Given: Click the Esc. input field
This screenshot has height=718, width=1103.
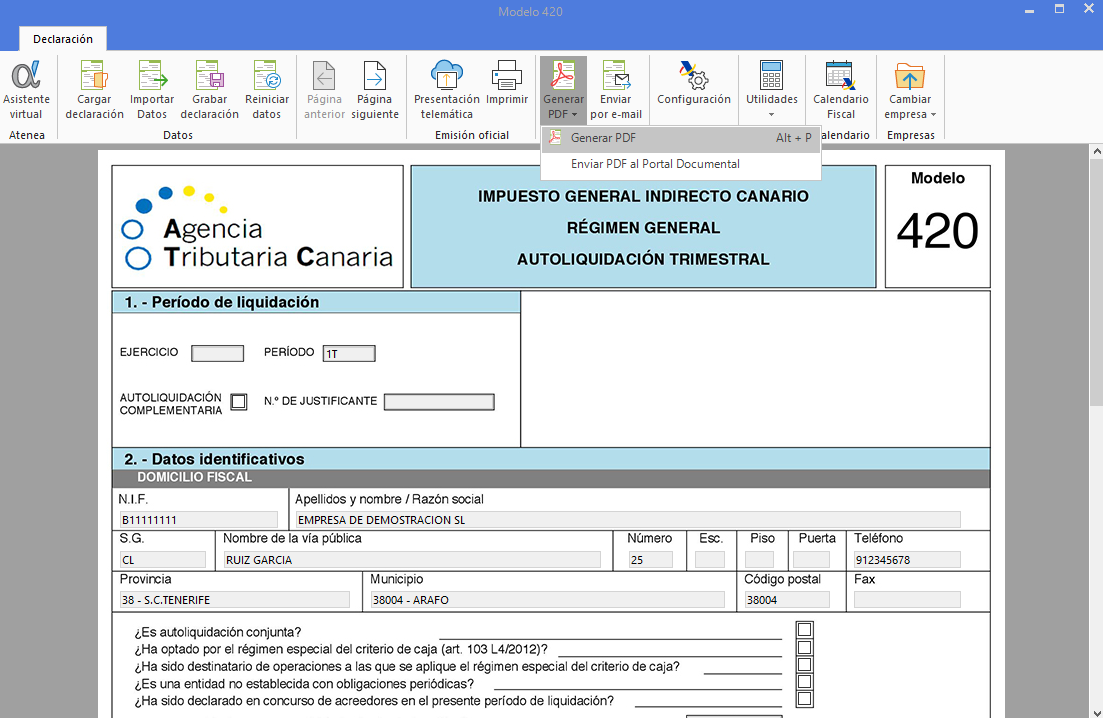Looking at the screenshot, I should click(x=710, y=560).
